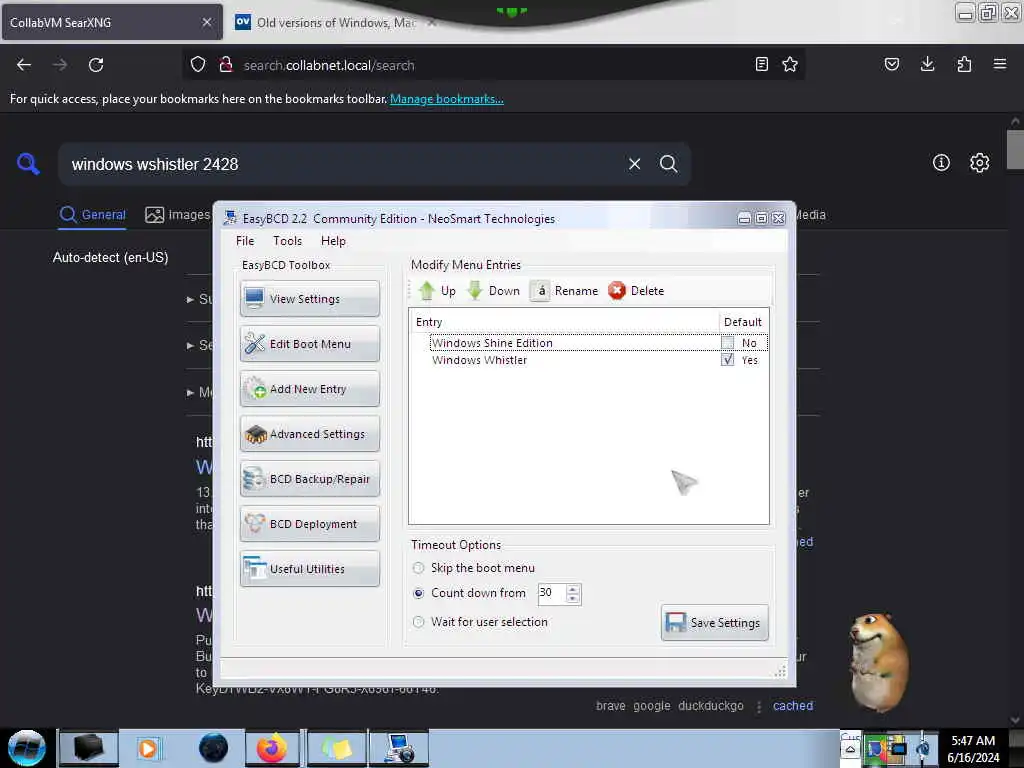
Task: Open Useful Utilities section
Action: click(310, 569)
